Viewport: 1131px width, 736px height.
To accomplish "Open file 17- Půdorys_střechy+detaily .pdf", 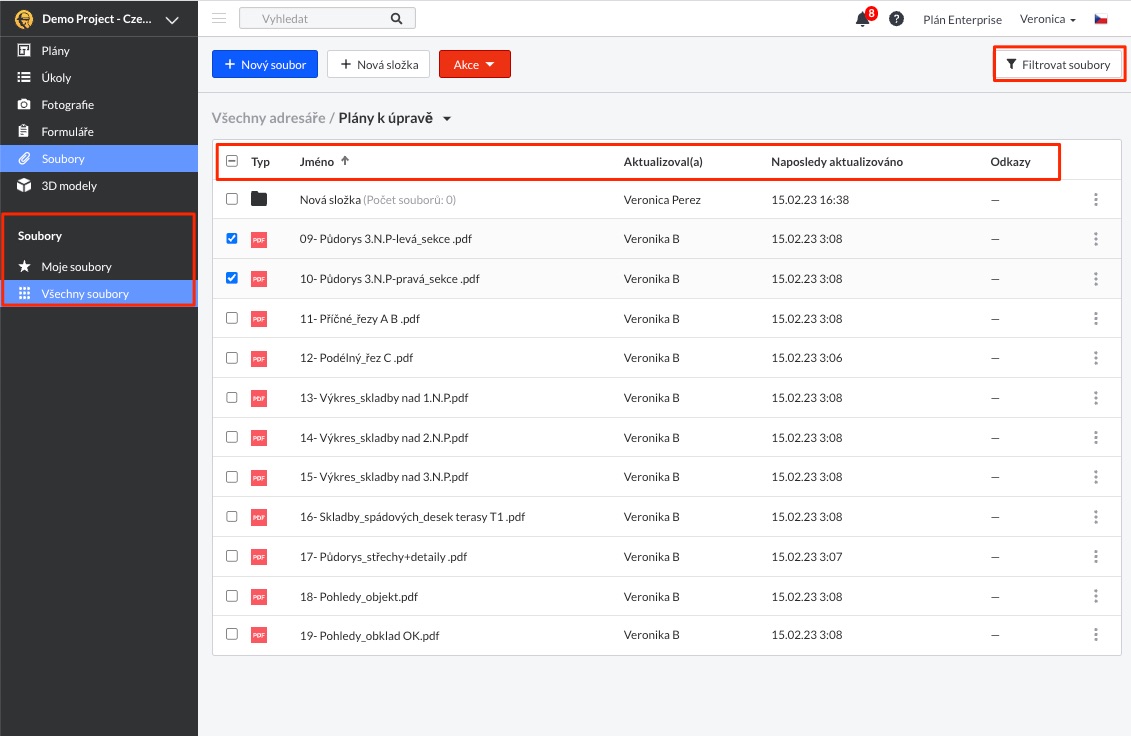I will click(383, 556).
